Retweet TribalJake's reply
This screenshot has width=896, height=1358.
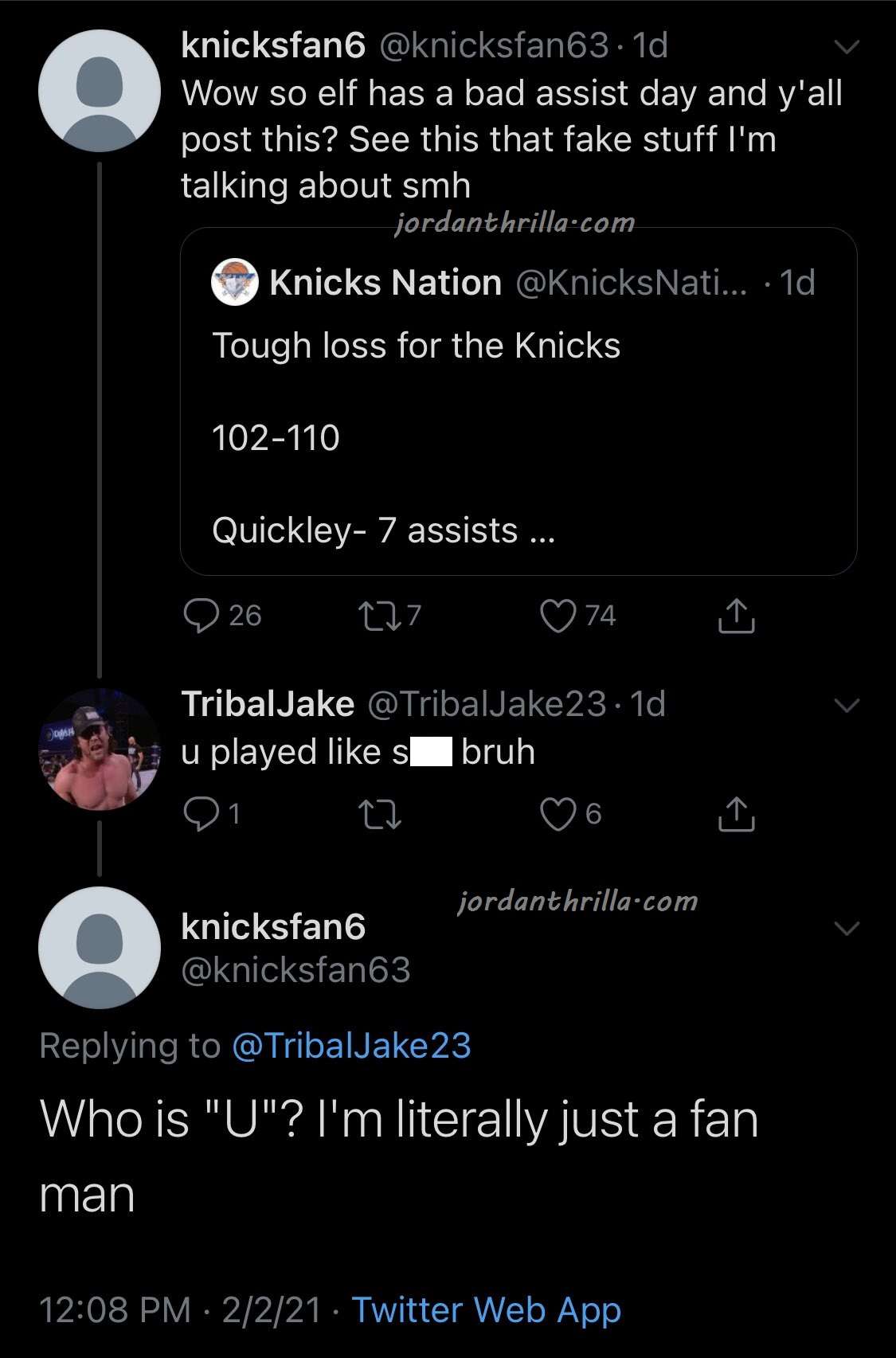coord(379,813)
